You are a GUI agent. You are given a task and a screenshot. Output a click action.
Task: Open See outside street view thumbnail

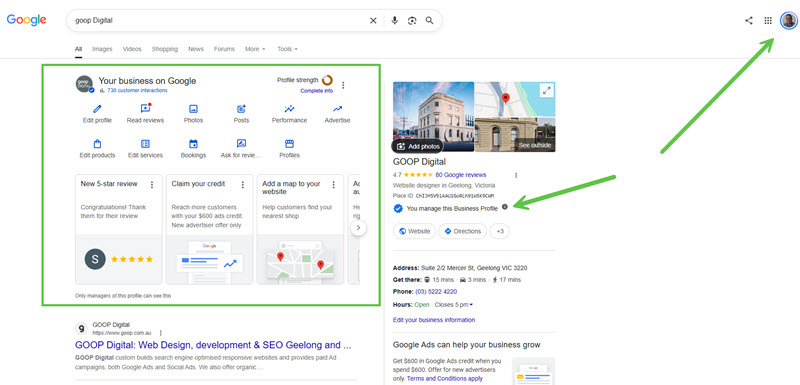515,135
